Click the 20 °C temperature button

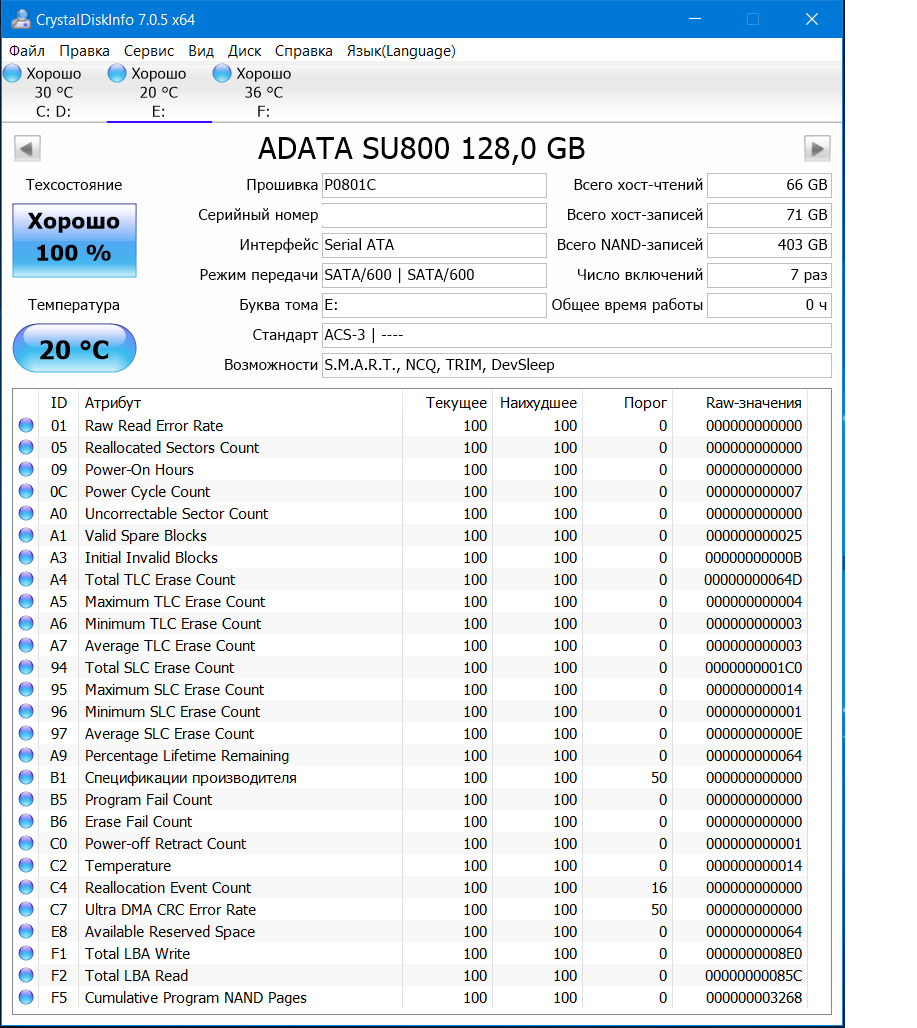coord(74,348)
